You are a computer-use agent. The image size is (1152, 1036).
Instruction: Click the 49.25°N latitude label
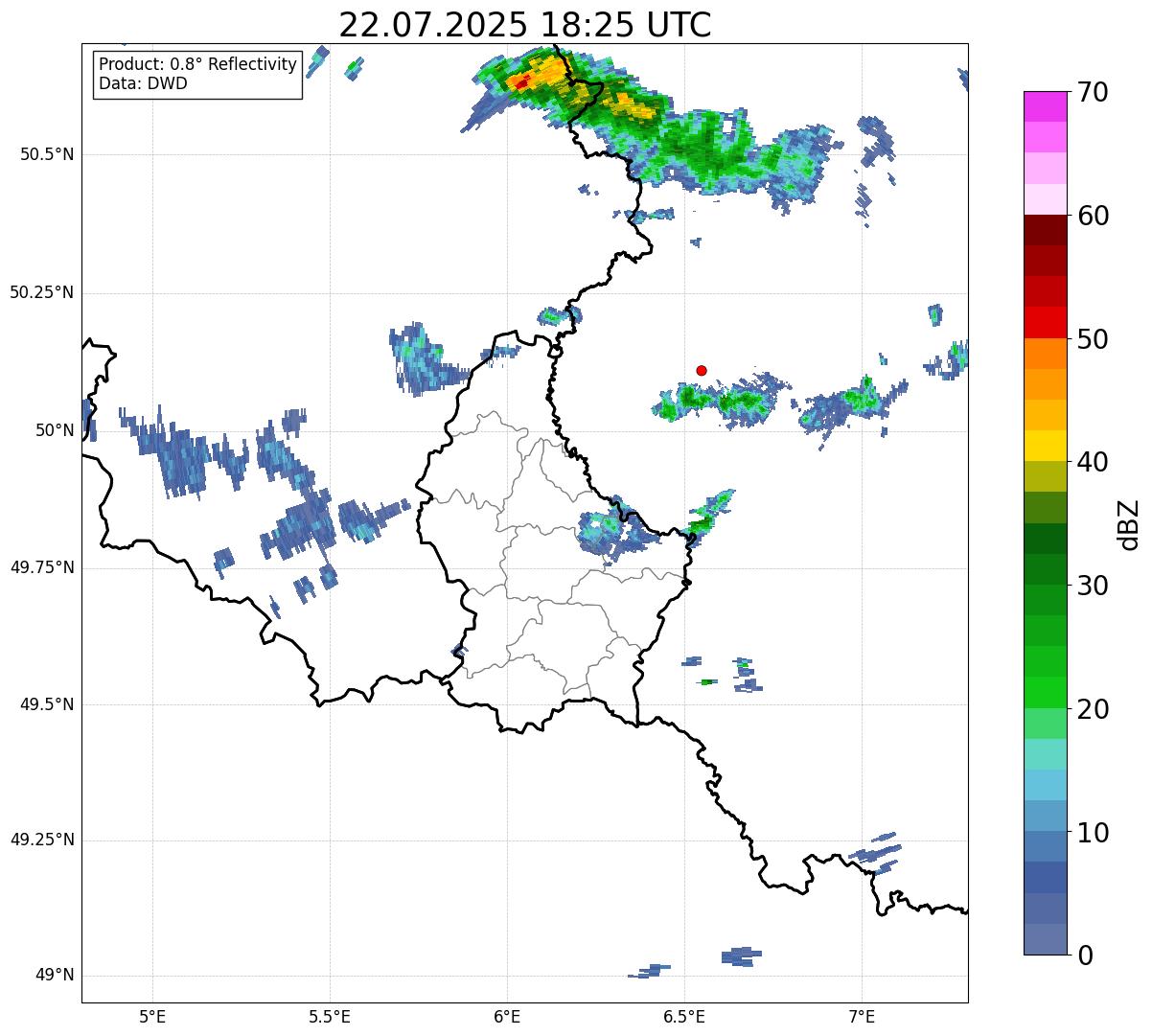tap(41, 840)
